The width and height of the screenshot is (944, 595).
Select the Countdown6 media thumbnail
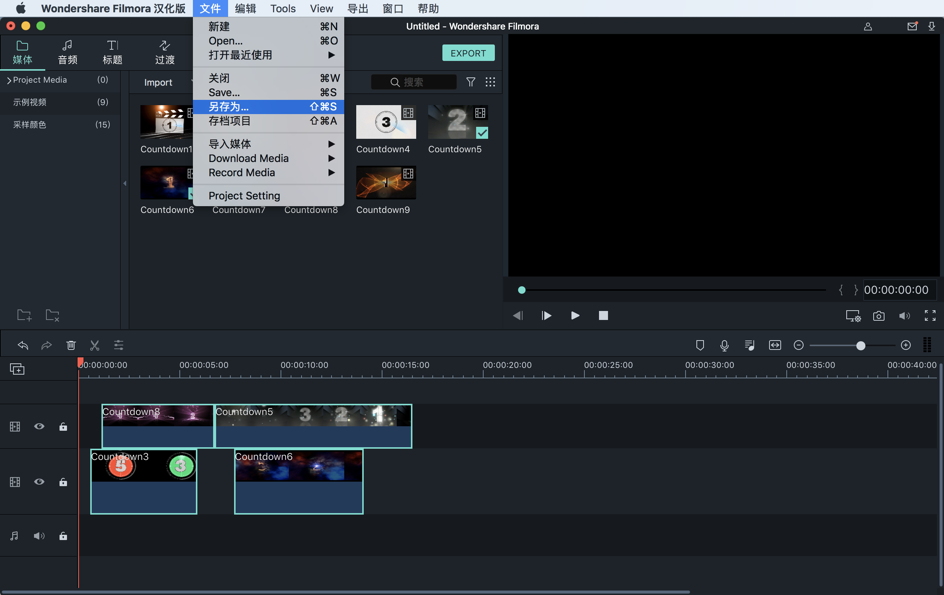click(167, 182)
